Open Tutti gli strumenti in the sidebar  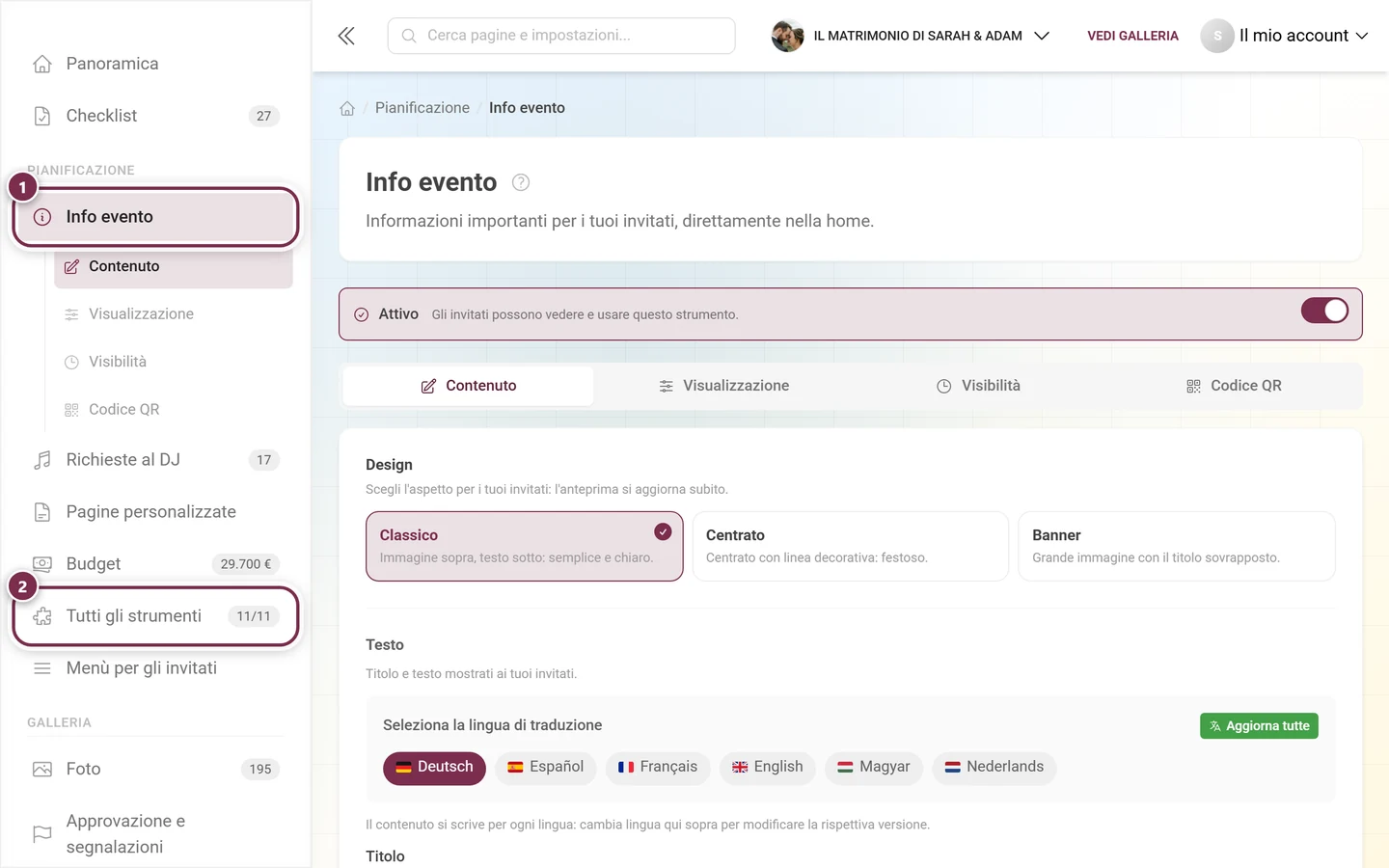point(156,616)
